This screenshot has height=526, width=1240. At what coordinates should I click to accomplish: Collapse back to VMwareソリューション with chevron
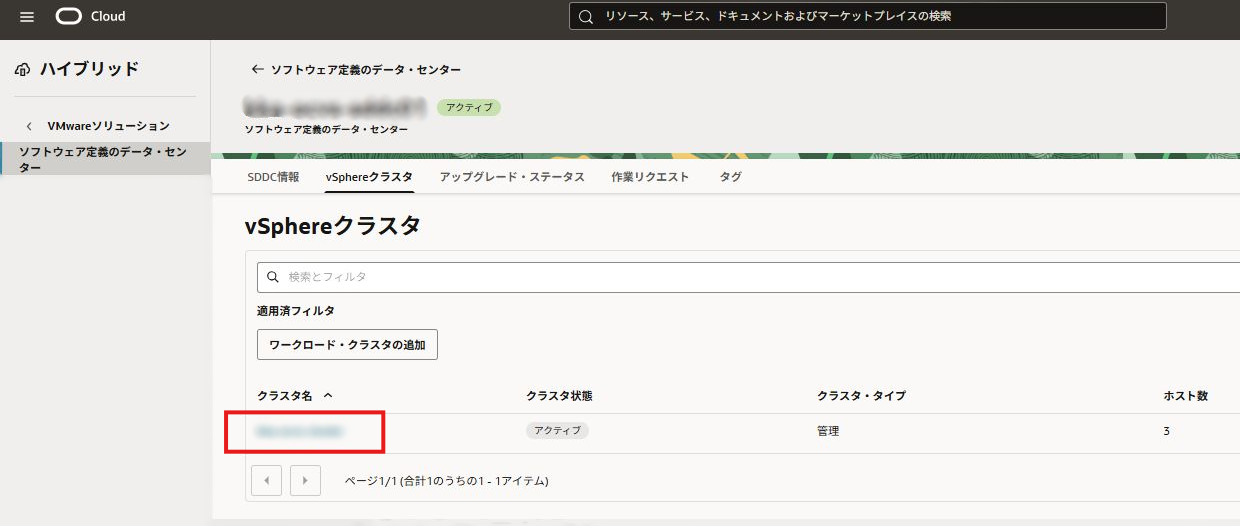[29, 126]
